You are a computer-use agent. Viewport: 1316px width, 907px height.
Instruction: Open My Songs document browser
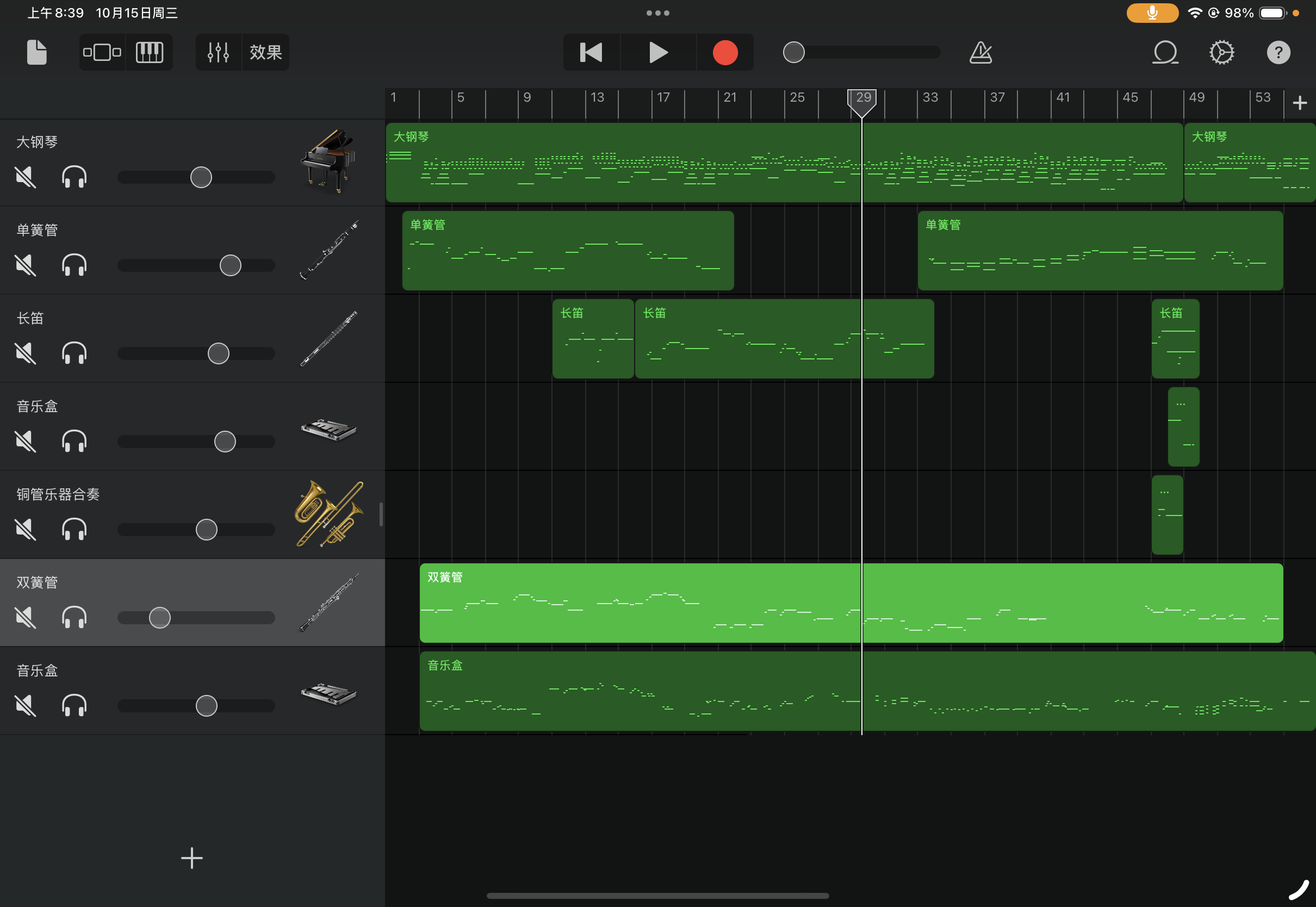pyautogui.click(x=37, y=52)
